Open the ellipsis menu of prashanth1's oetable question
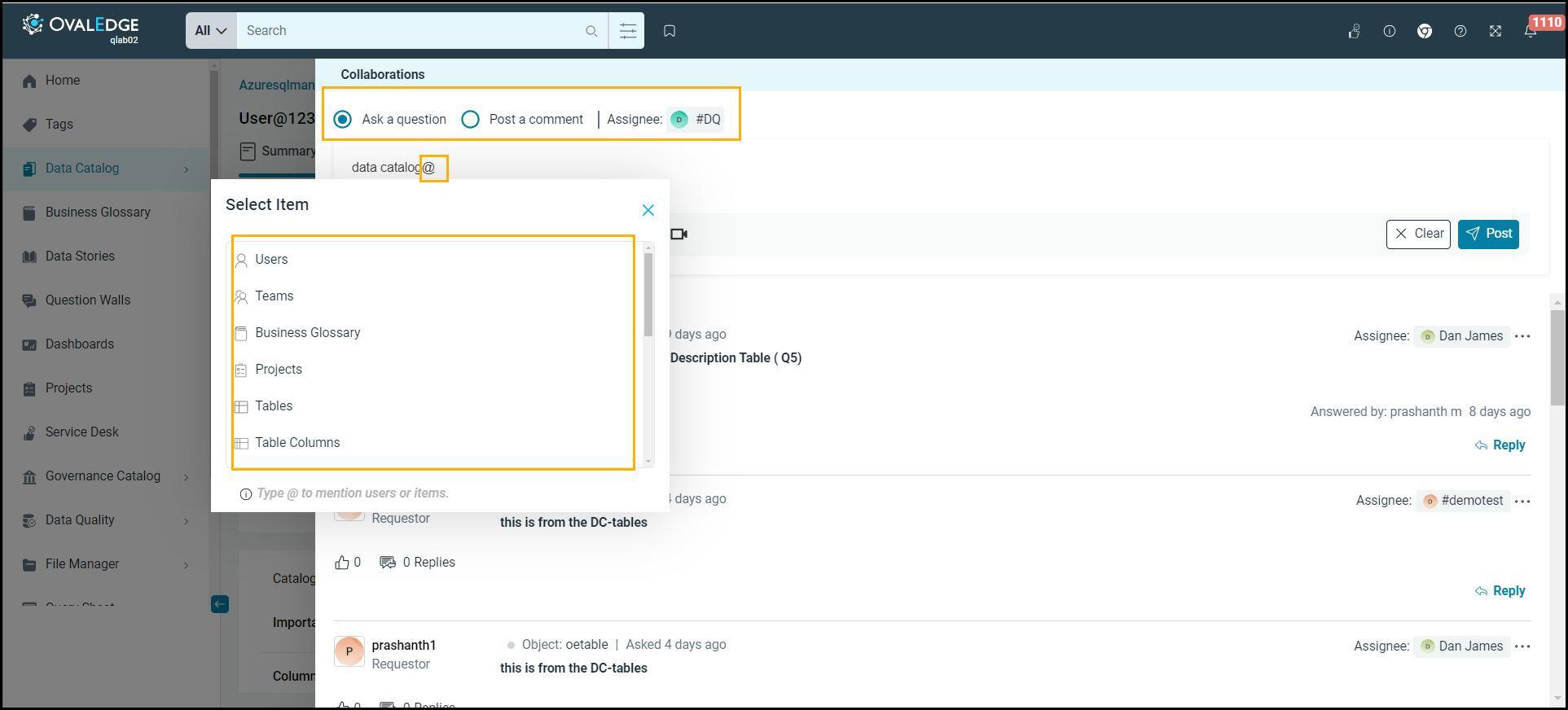 (1522, 646)
